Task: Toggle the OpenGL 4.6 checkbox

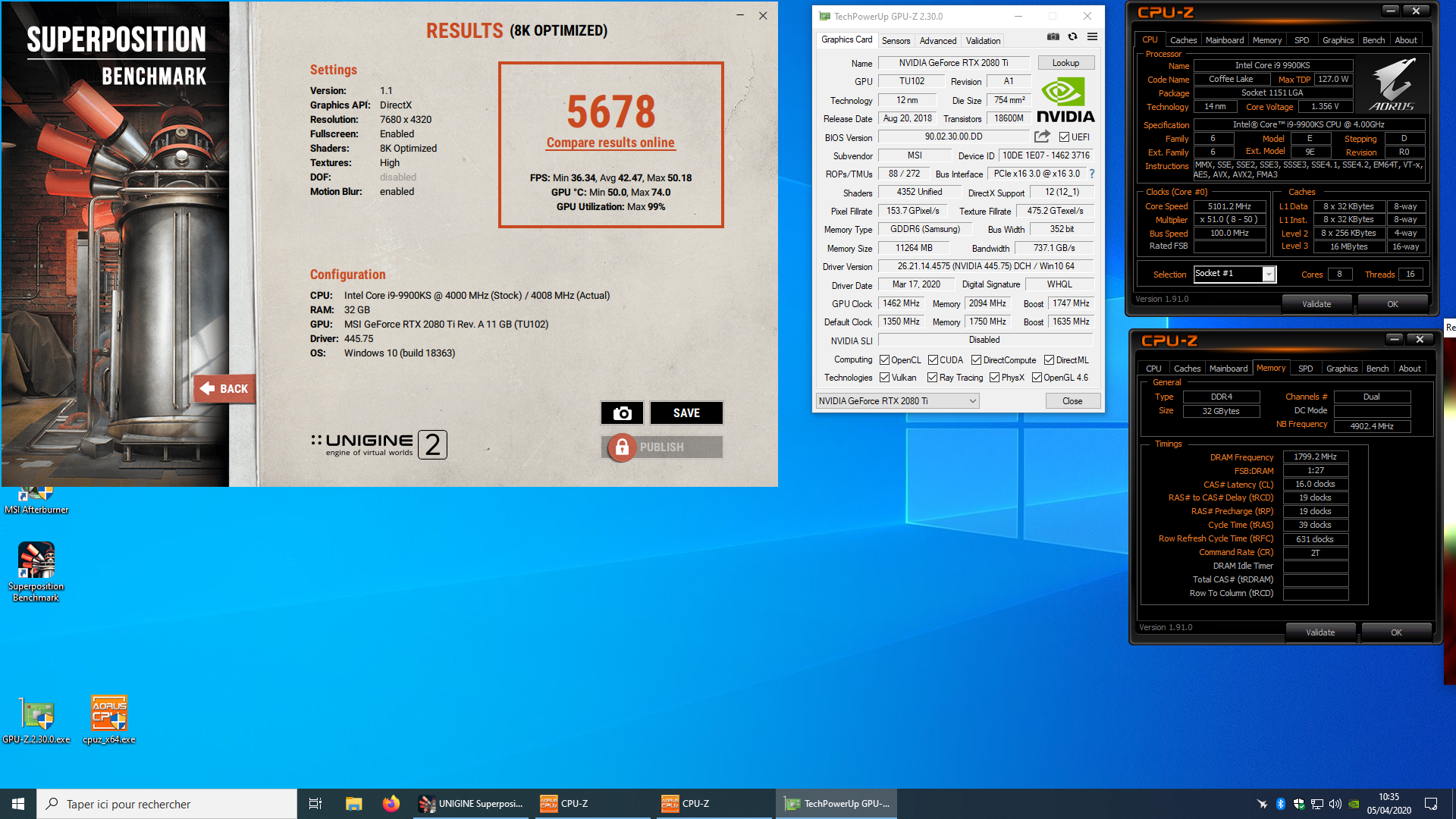Action: (x=1036, y=378)
